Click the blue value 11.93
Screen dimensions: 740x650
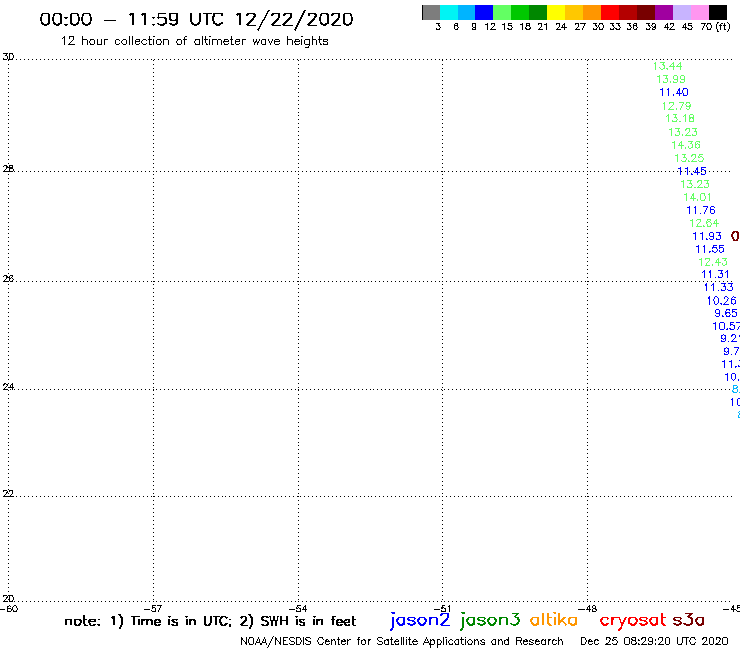[707, 236]
